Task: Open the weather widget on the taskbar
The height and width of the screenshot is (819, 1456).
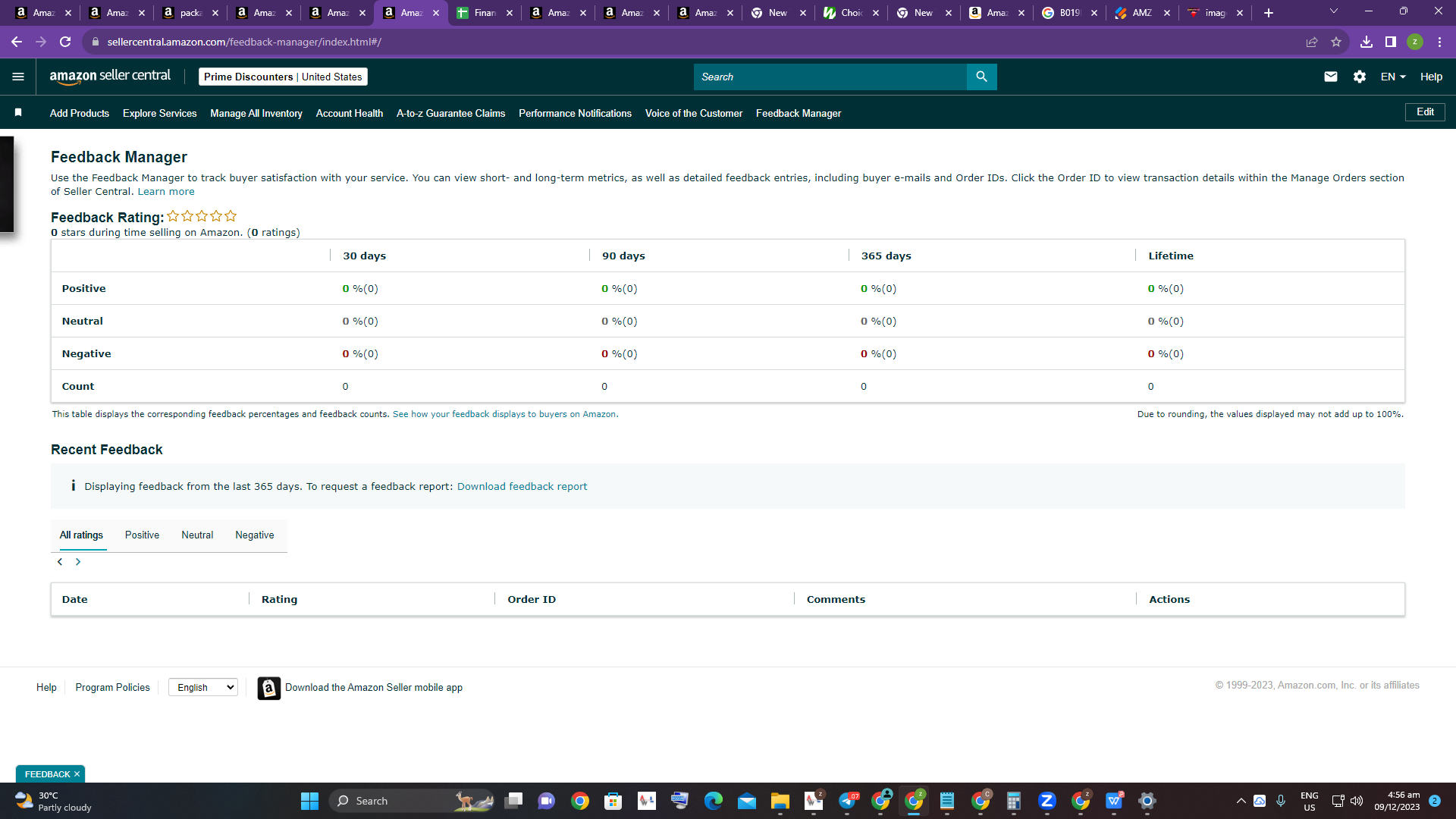Action: pyautogui.click(x=53, y=801)
